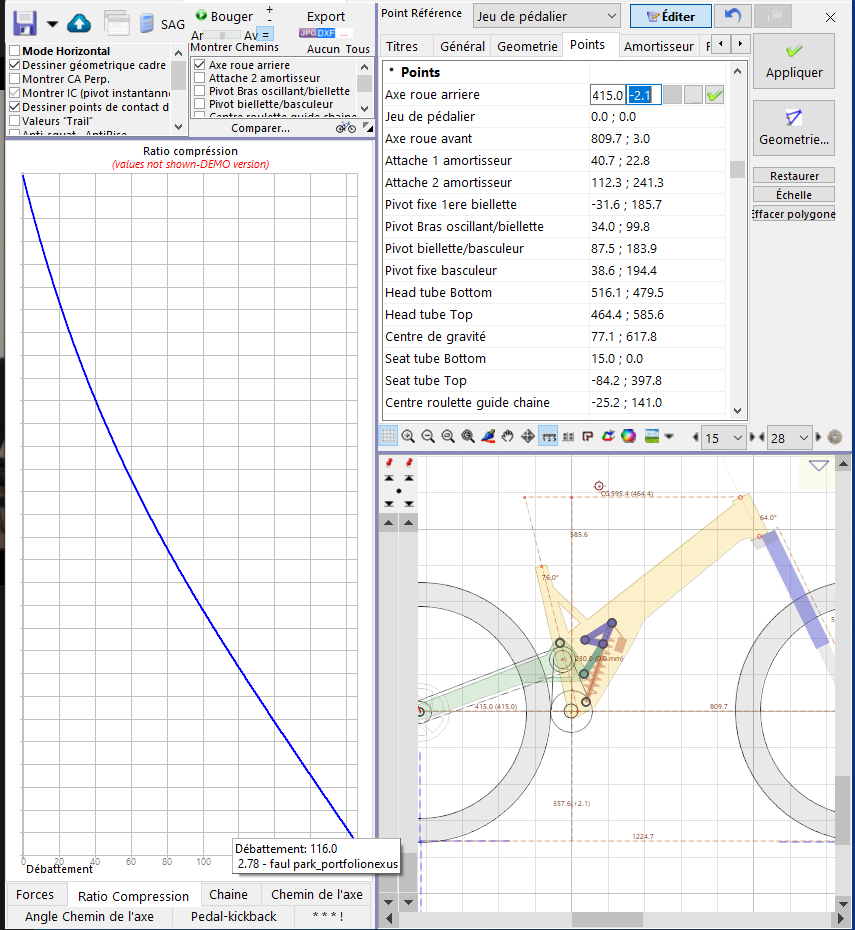
Task: Click the Comparer... button
Action: point(260,128)
